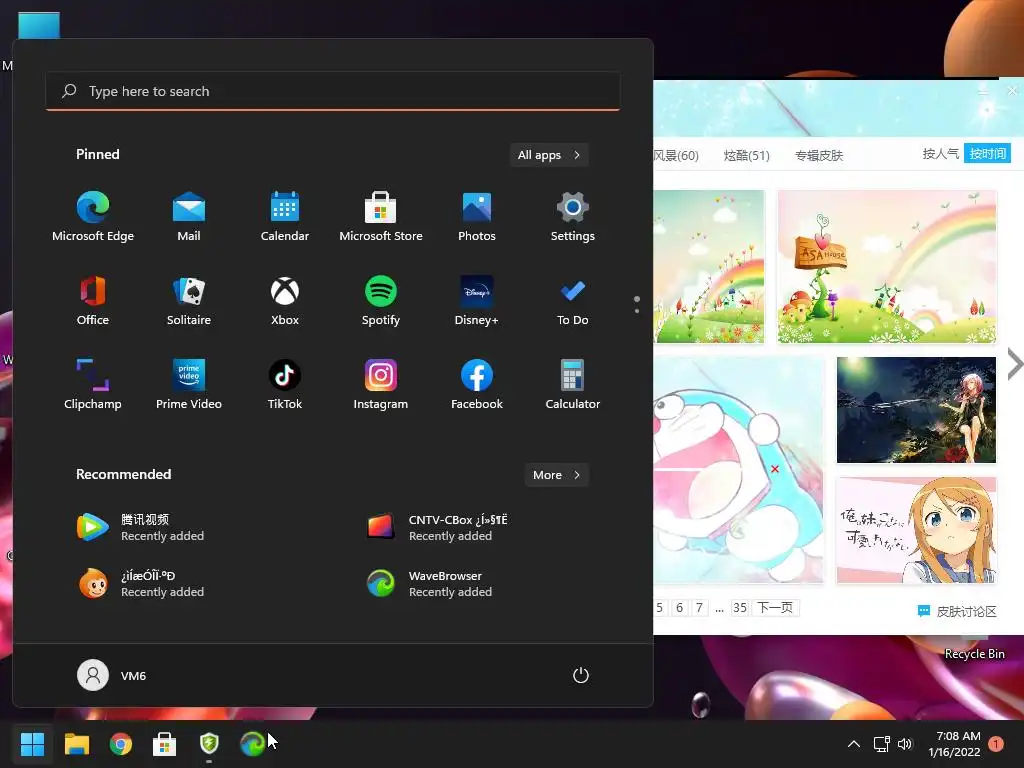Open the Calculator app

click(x=573, y=385)
